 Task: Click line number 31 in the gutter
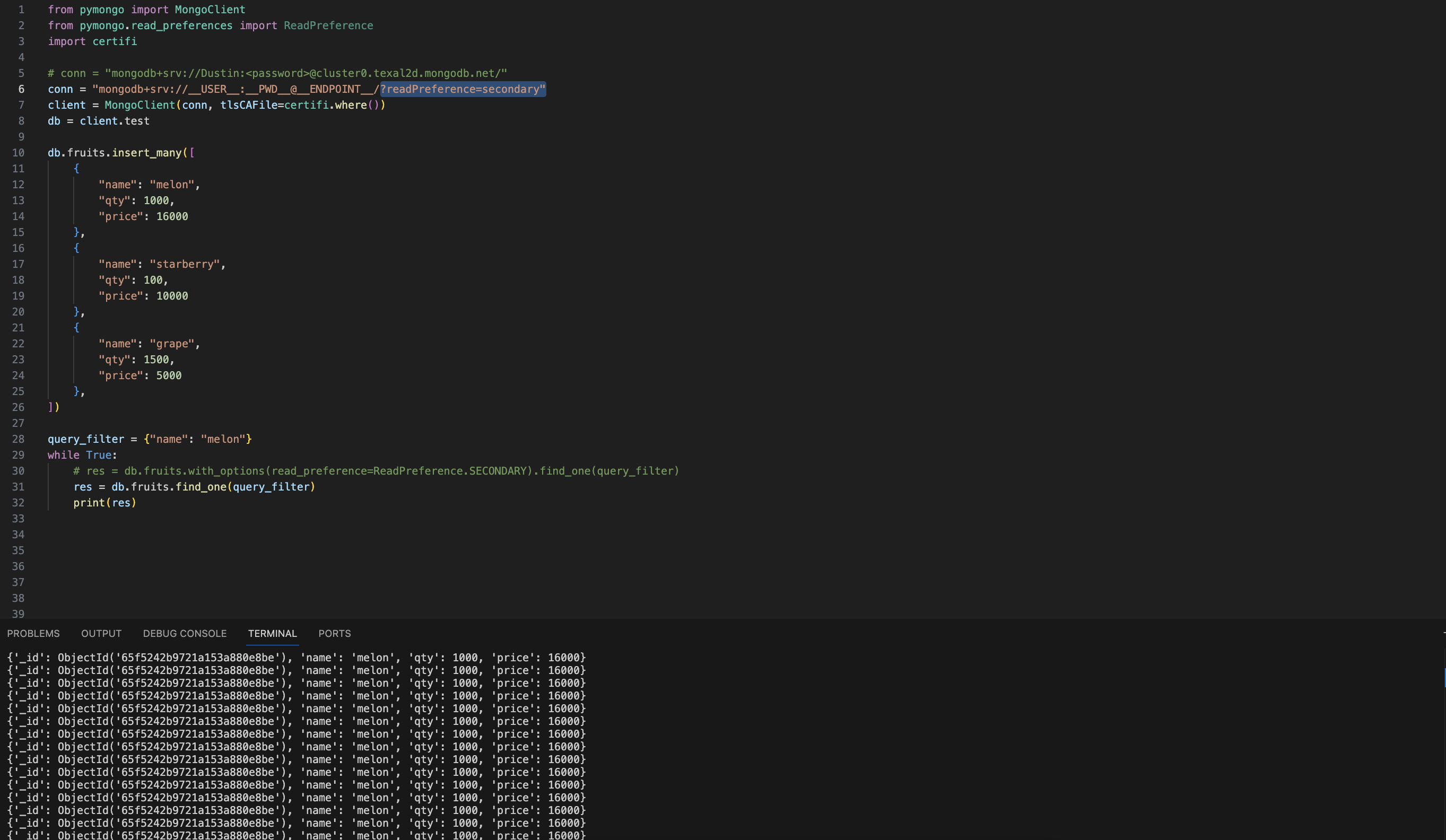[x=19, y=487]
